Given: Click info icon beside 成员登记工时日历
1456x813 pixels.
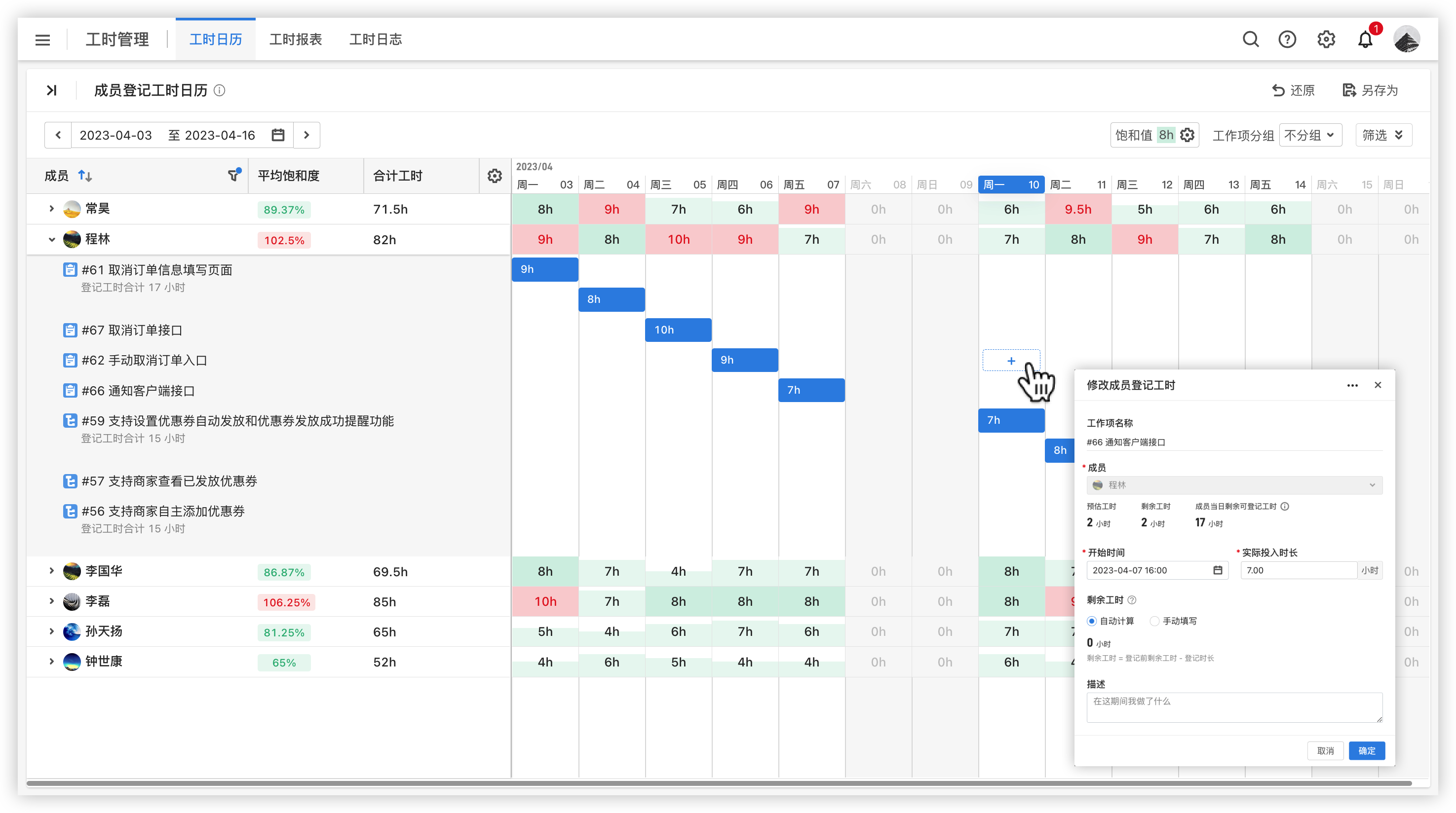Looking at the screenshot, I should click(219, 90).
